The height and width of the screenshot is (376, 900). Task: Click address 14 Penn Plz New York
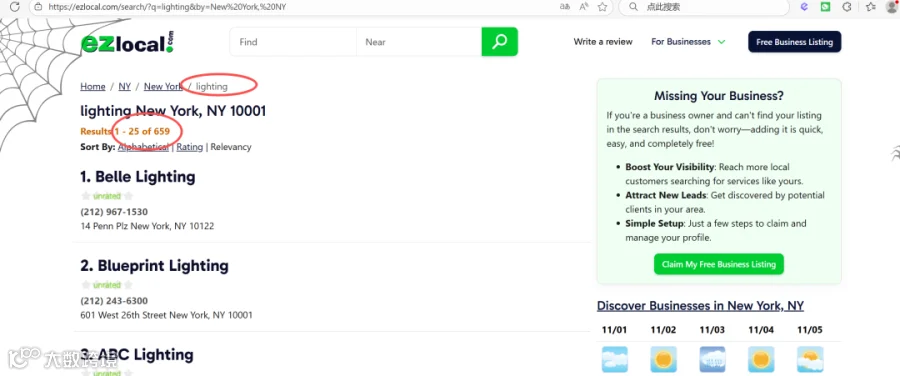[147, 226]
